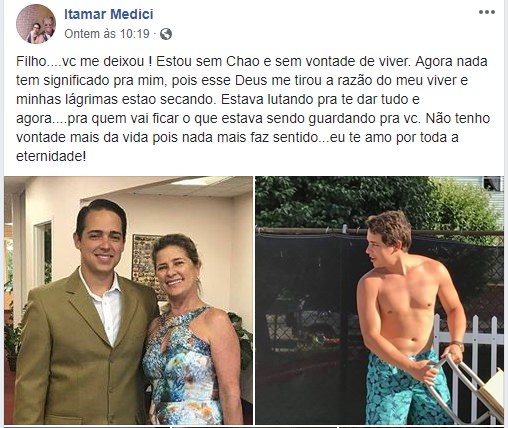Viewport: 508px width, 428px height.
Task: Click the globe public-privacy icon
Action: click(166, 34)
